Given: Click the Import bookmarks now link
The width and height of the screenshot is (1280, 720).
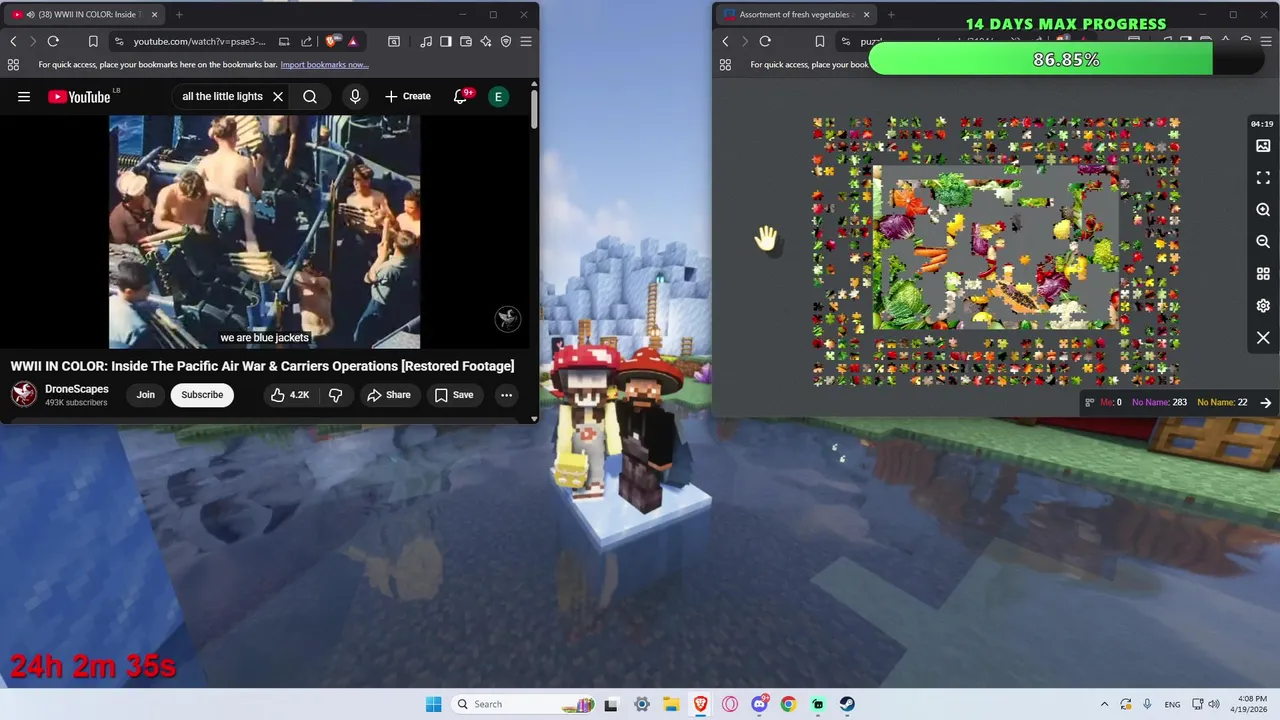Looking at the screenshot, I should coord(324,65).
